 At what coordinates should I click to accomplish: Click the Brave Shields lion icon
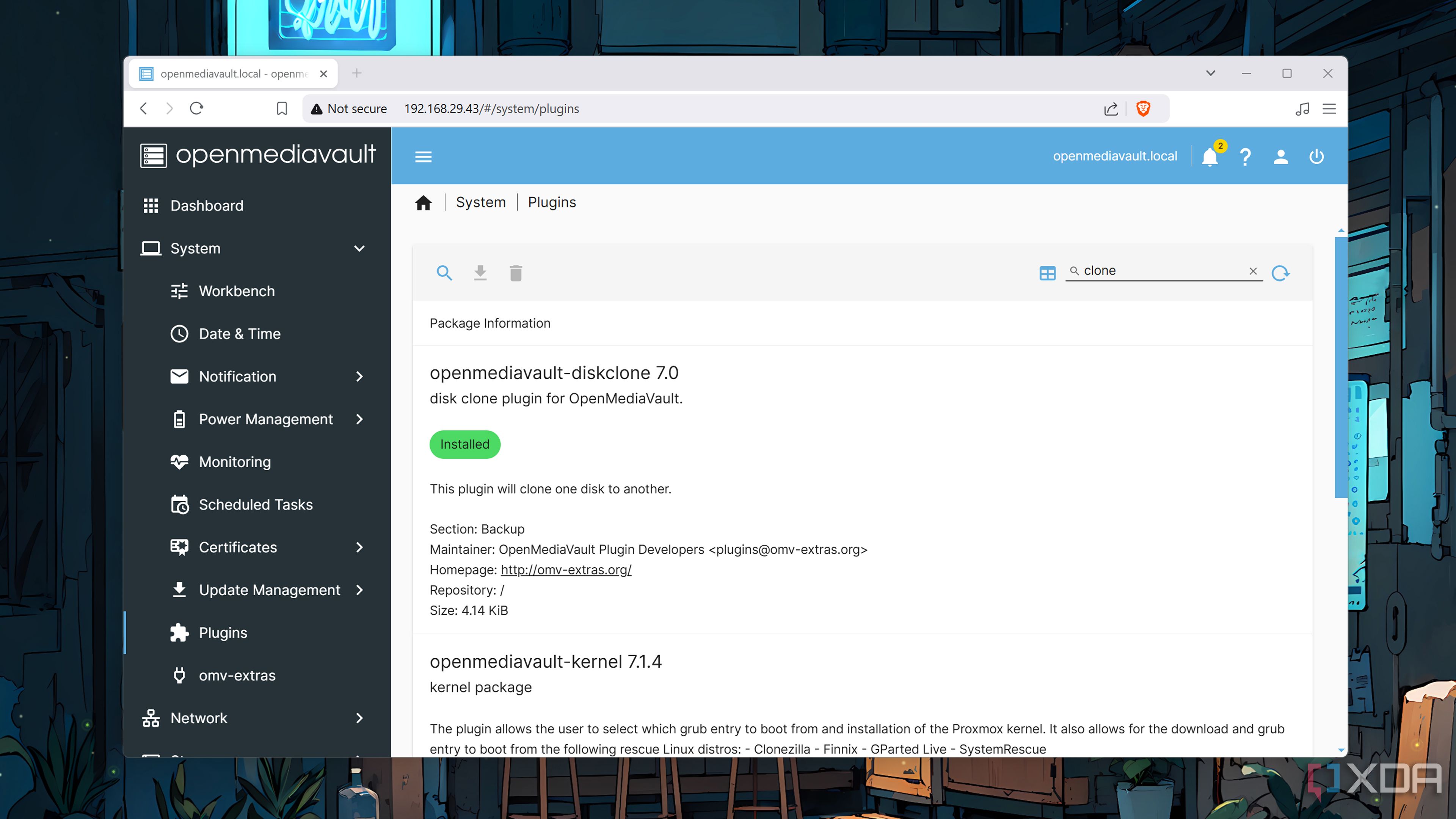1143,108
